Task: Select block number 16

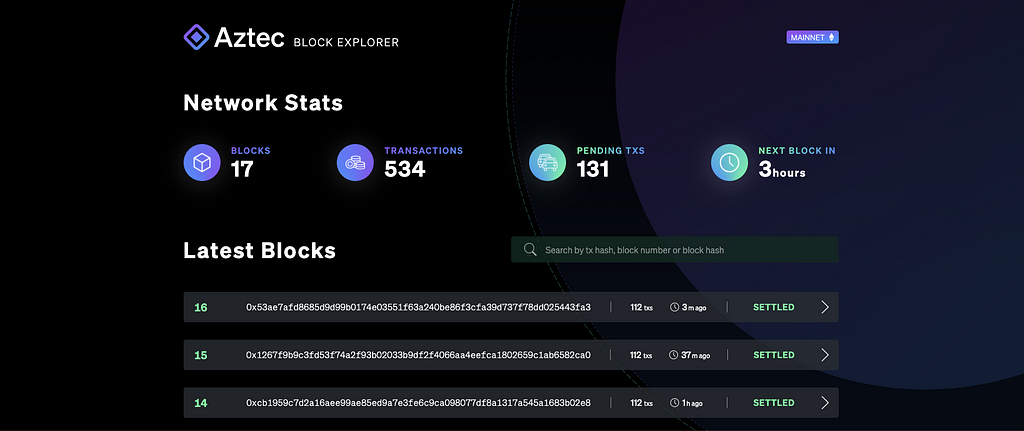Action: [200, 307]
